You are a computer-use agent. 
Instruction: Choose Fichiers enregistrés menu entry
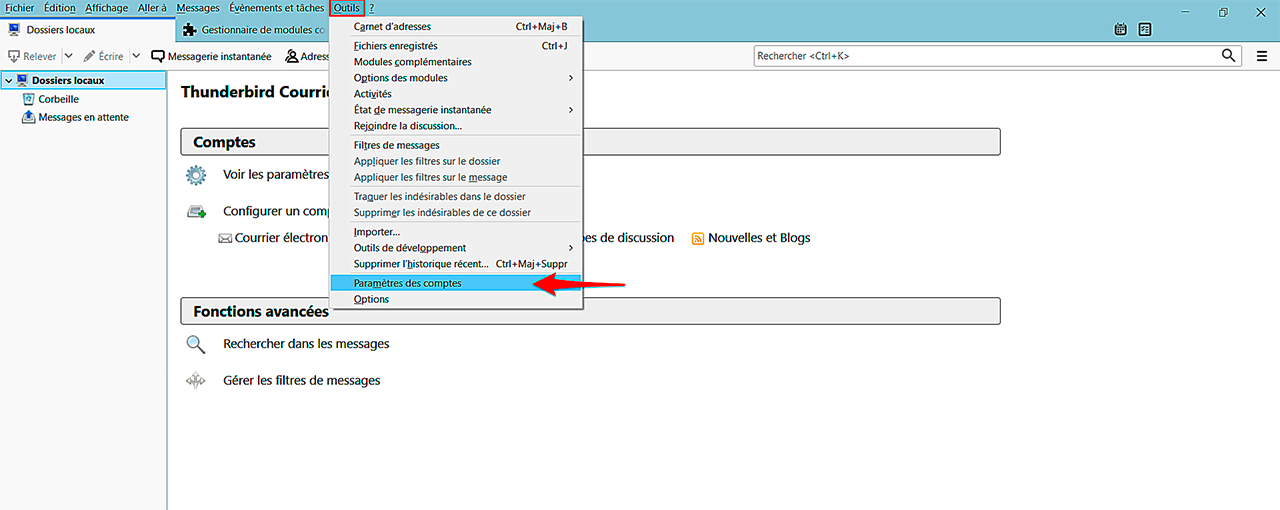(x=457, y=46)
